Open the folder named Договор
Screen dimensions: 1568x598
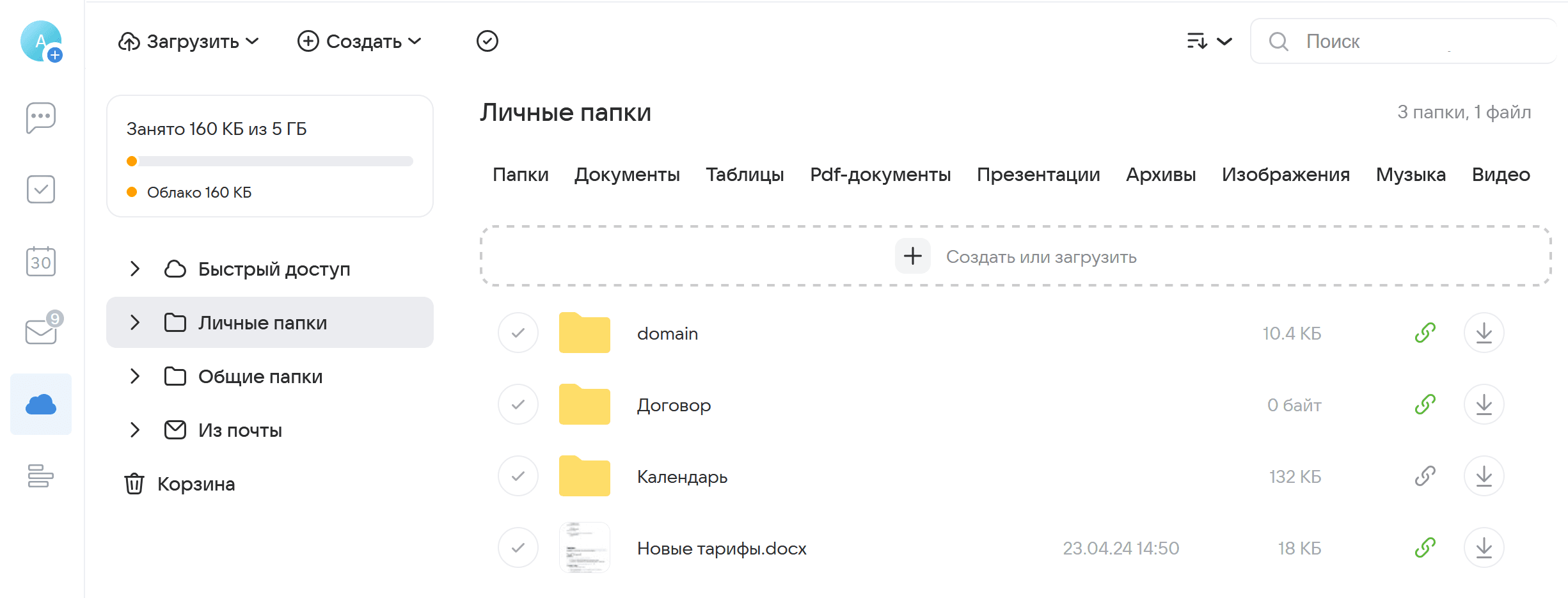pos(674,405)
